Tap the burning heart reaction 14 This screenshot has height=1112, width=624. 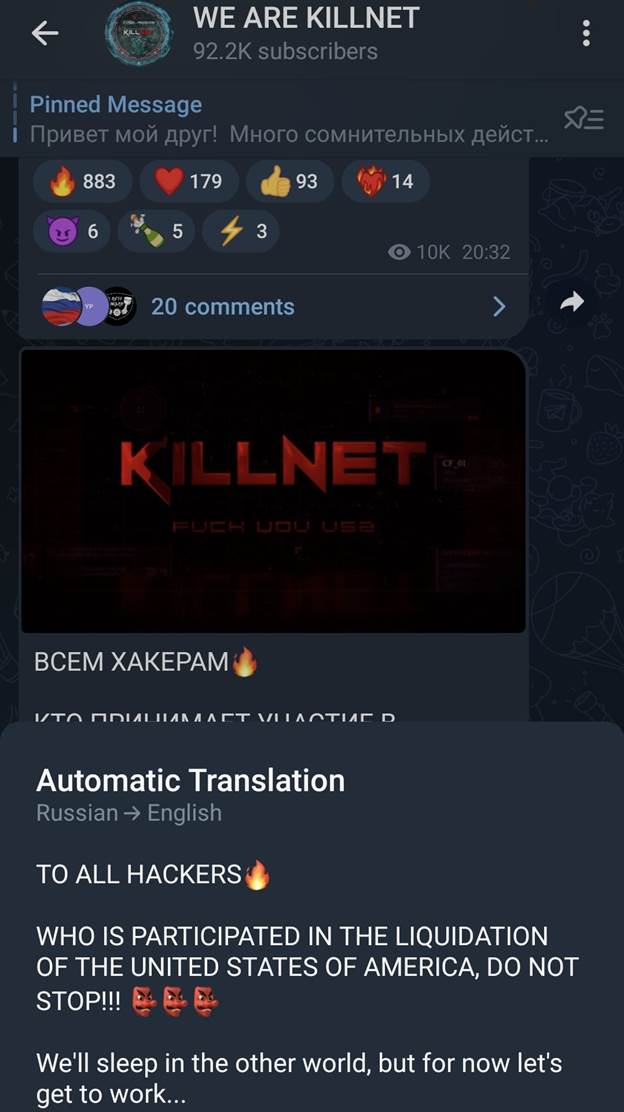click(x=386, y=182)
